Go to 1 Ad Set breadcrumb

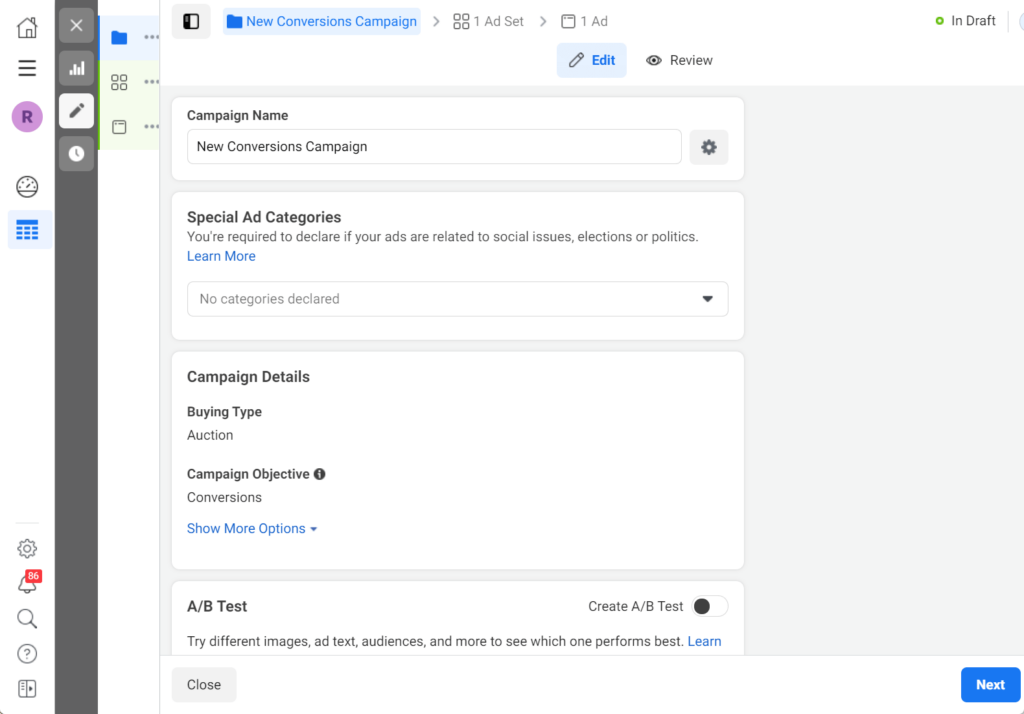click(488, 22)
